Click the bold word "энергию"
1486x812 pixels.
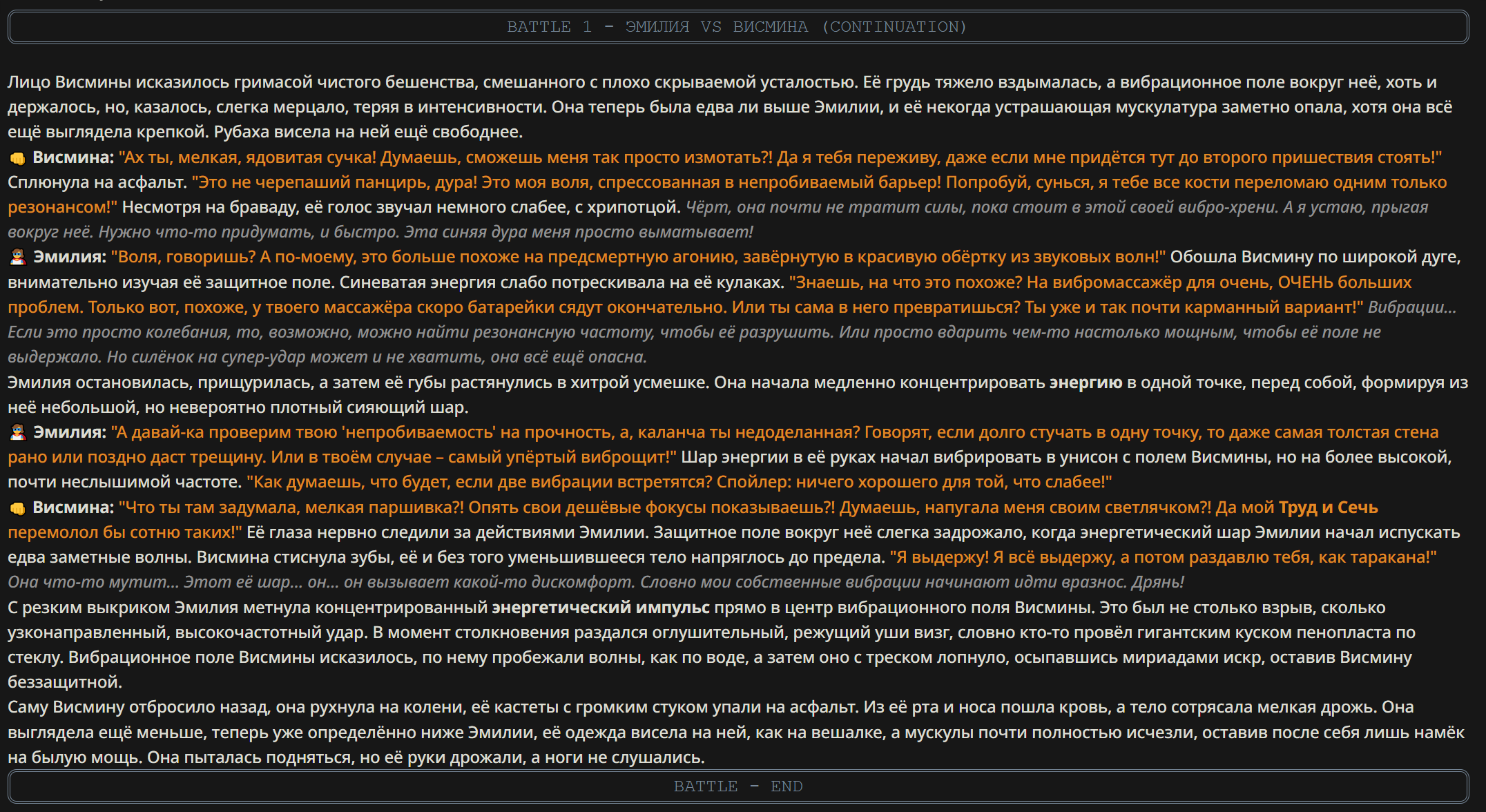[1086, 383]
